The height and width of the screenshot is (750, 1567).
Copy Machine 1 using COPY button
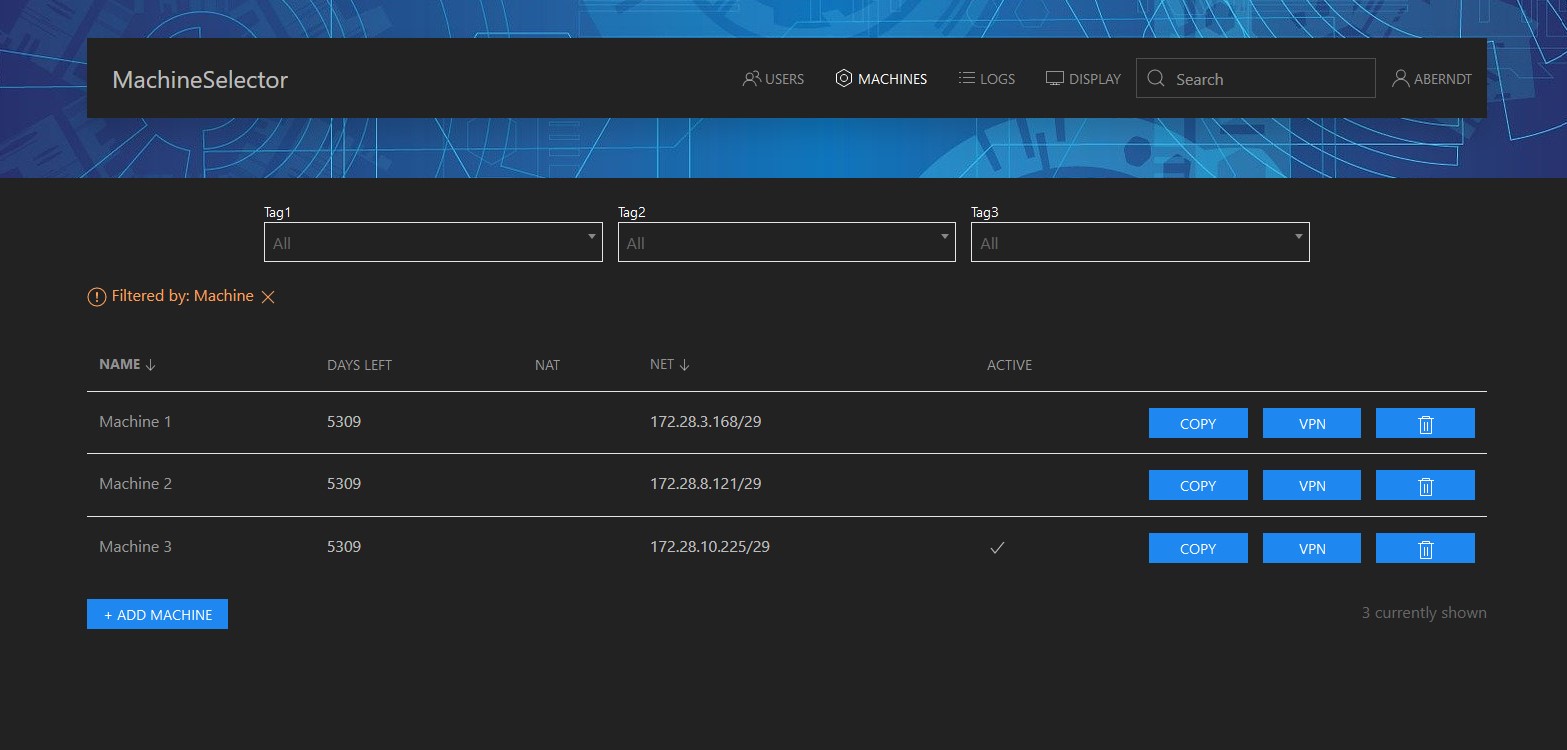click(1197, 424)
